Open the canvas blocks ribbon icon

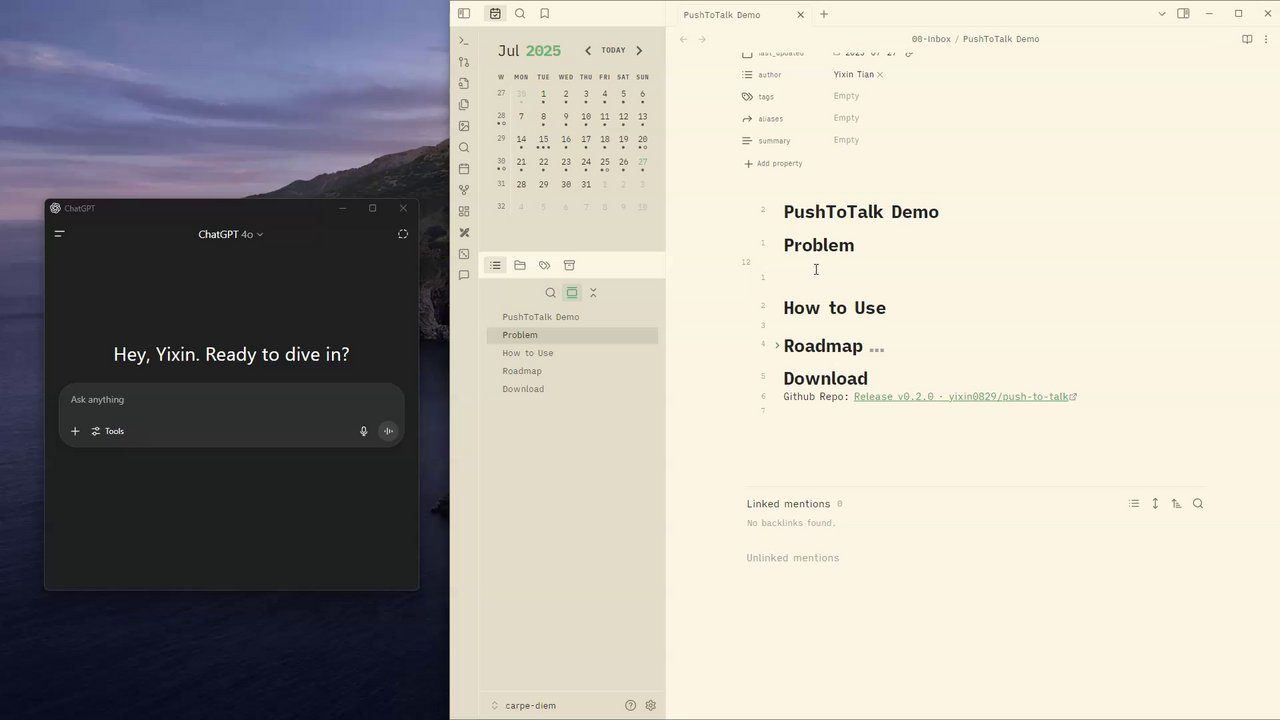click(x=464, y=212)
